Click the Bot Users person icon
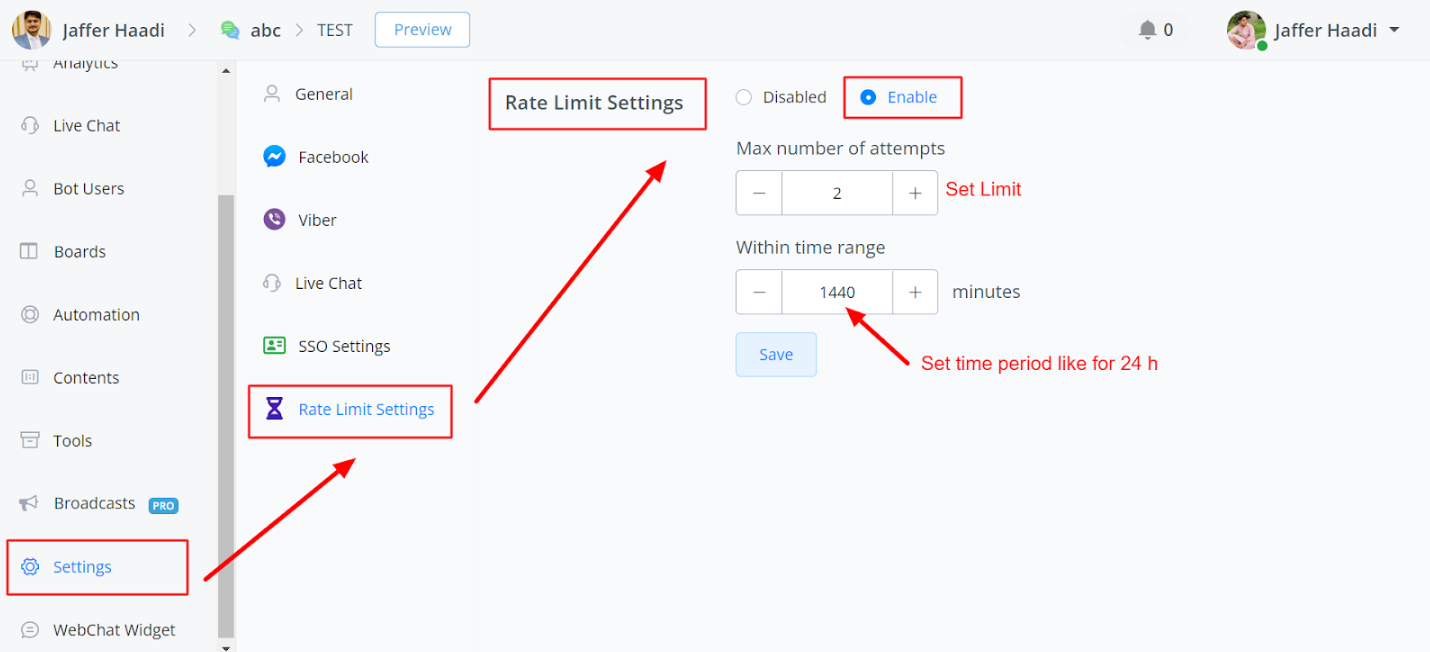 30,188
